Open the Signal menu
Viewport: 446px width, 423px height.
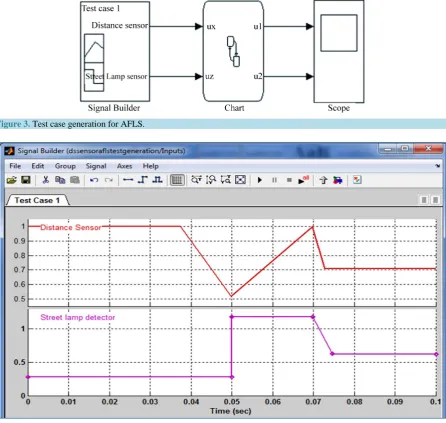coord(96,166)
